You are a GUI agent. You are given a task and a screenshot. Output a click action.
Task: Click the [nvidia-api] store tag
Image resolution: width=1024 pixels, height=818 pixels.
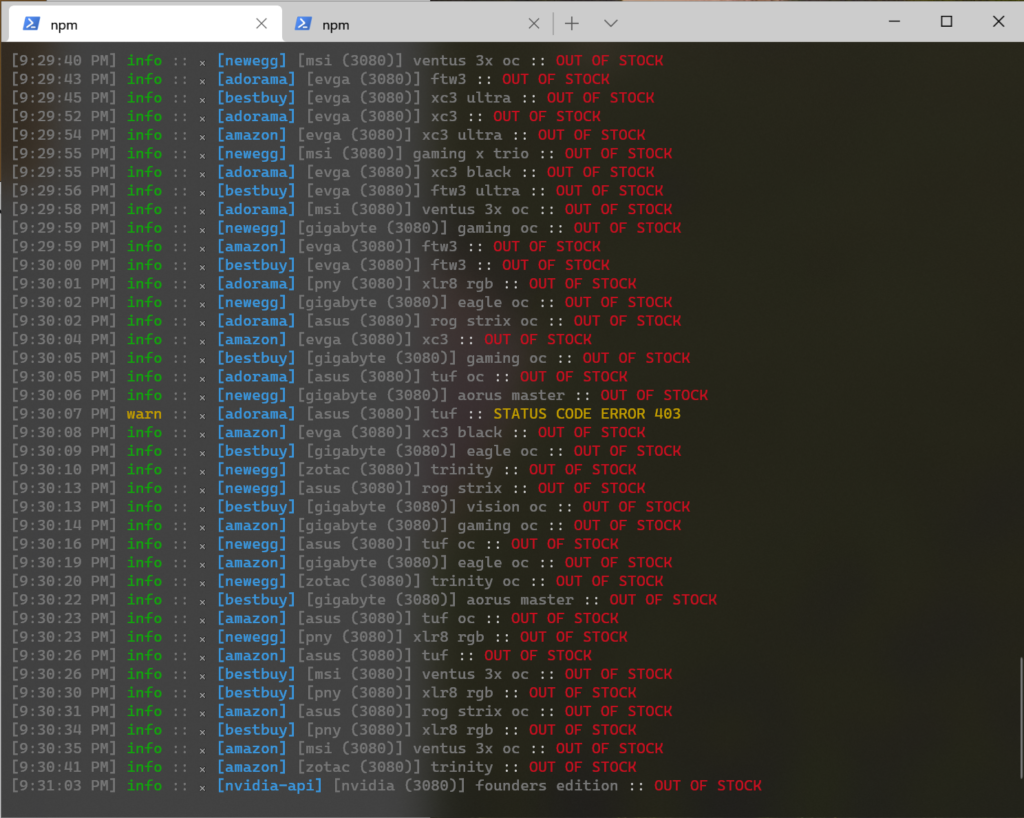click(270, 786)
